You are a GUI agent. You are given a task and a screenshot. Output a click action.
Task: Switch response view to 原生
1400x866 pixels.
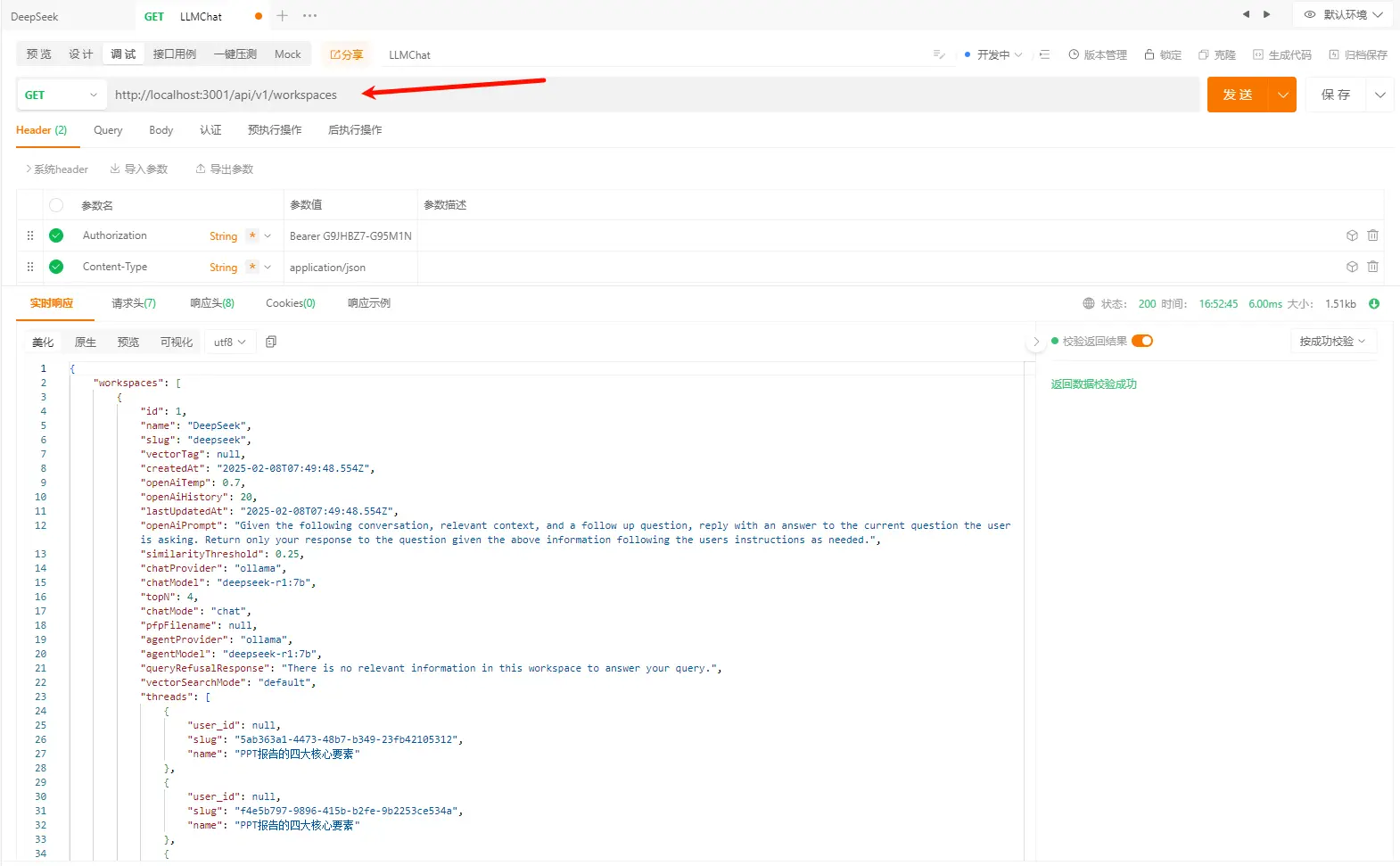(86, 342)
